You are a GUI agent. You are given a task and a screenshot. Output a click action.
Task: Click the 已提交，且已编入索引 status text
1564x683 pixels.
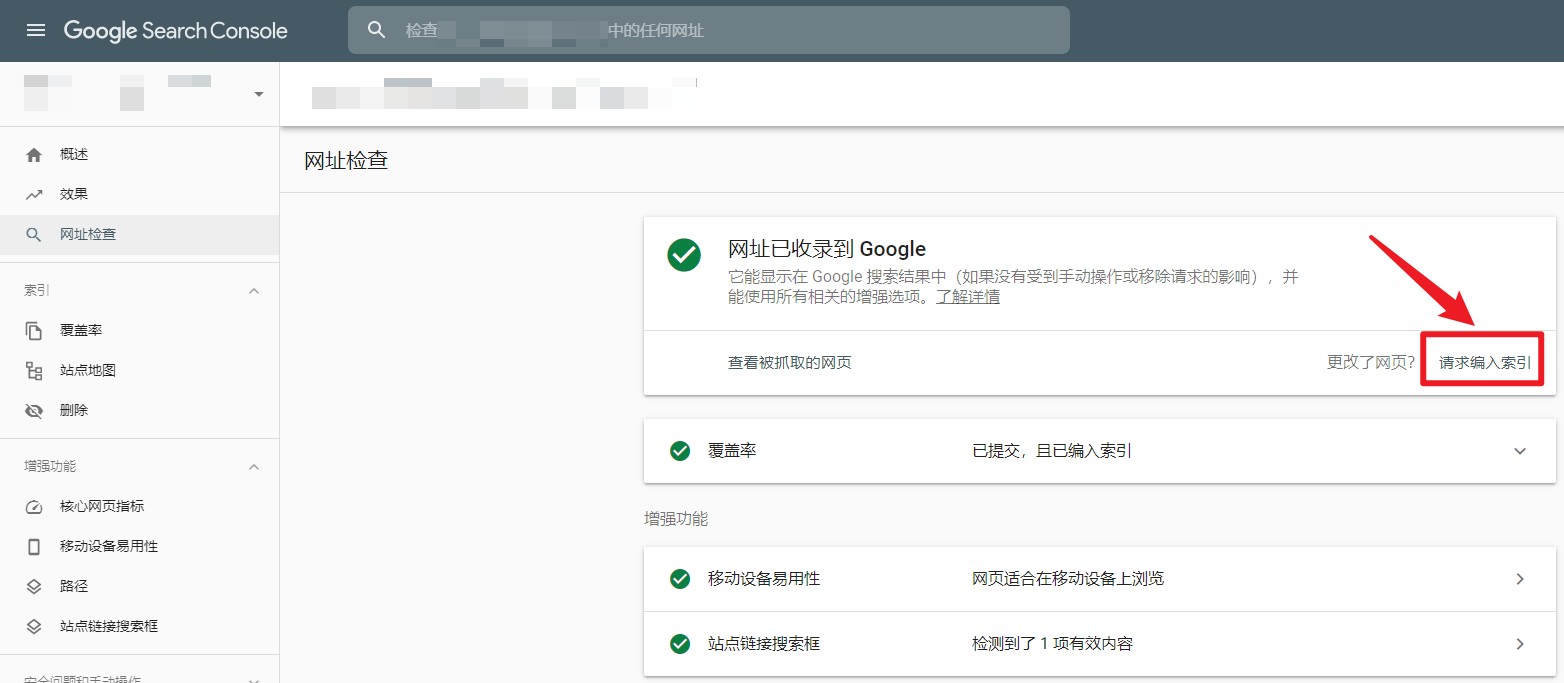tap(1052, 451)
